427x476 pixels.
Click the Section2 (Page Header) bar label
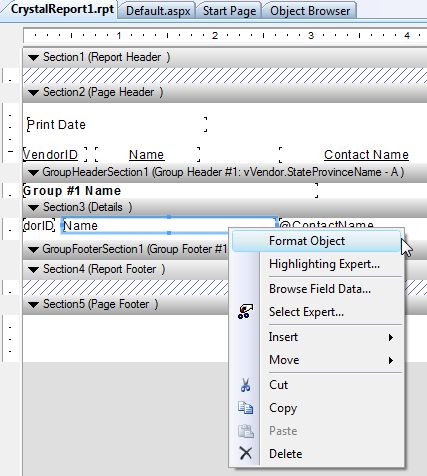(x=103, y=92)
